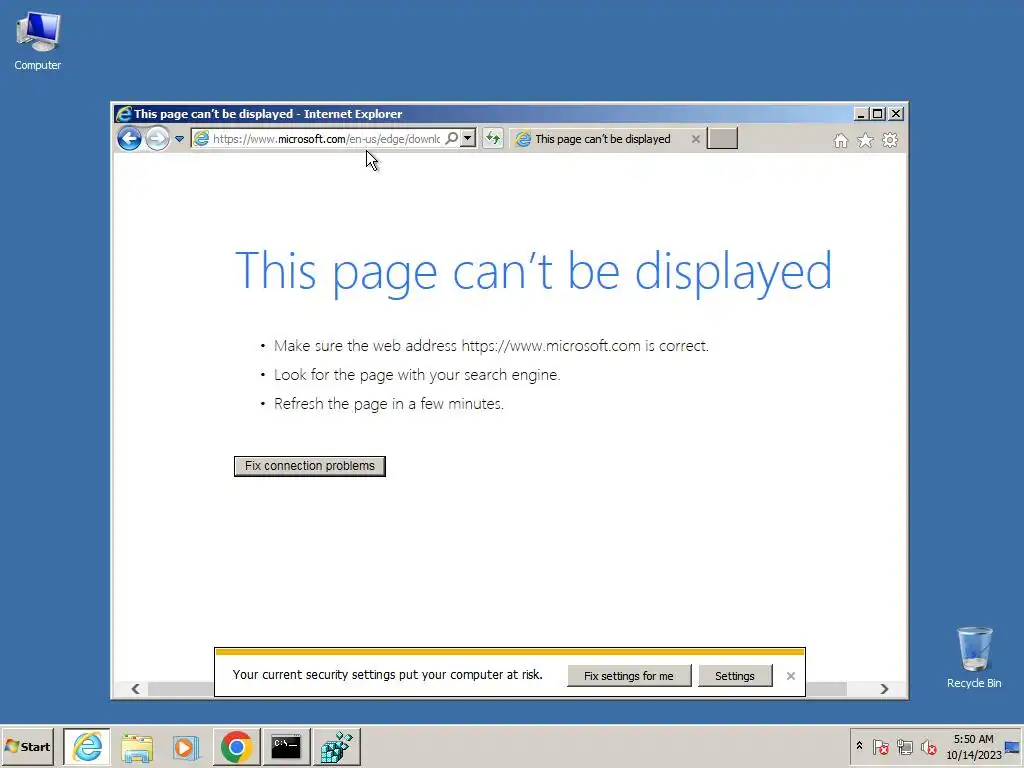Click the Show desktop button in tray
Image resolution: width=1024 pixels, height=768 pixels.
click(x=1014, y=746)
